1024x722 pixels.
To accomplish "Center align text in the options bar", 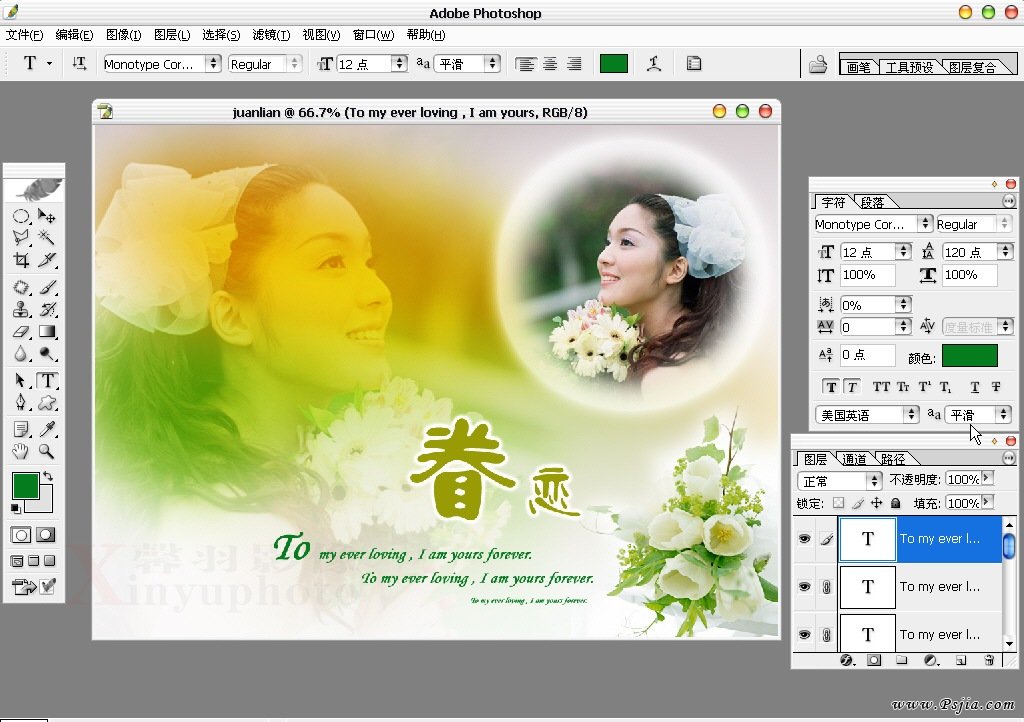I will (550, 63).
